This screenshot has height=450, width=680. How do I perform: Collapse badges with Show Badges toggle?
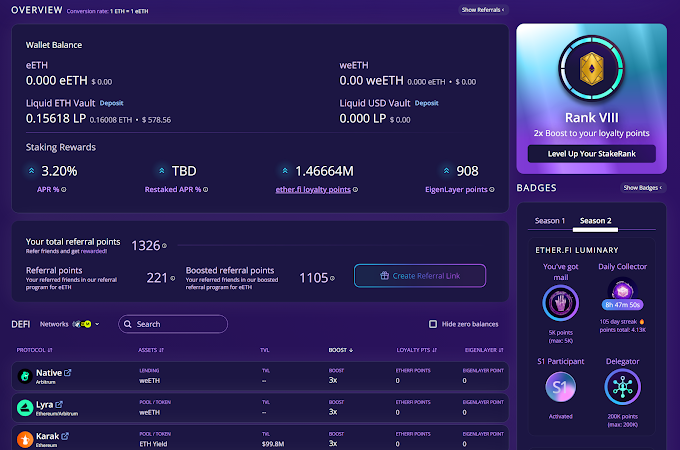click(x=643, y=188)
